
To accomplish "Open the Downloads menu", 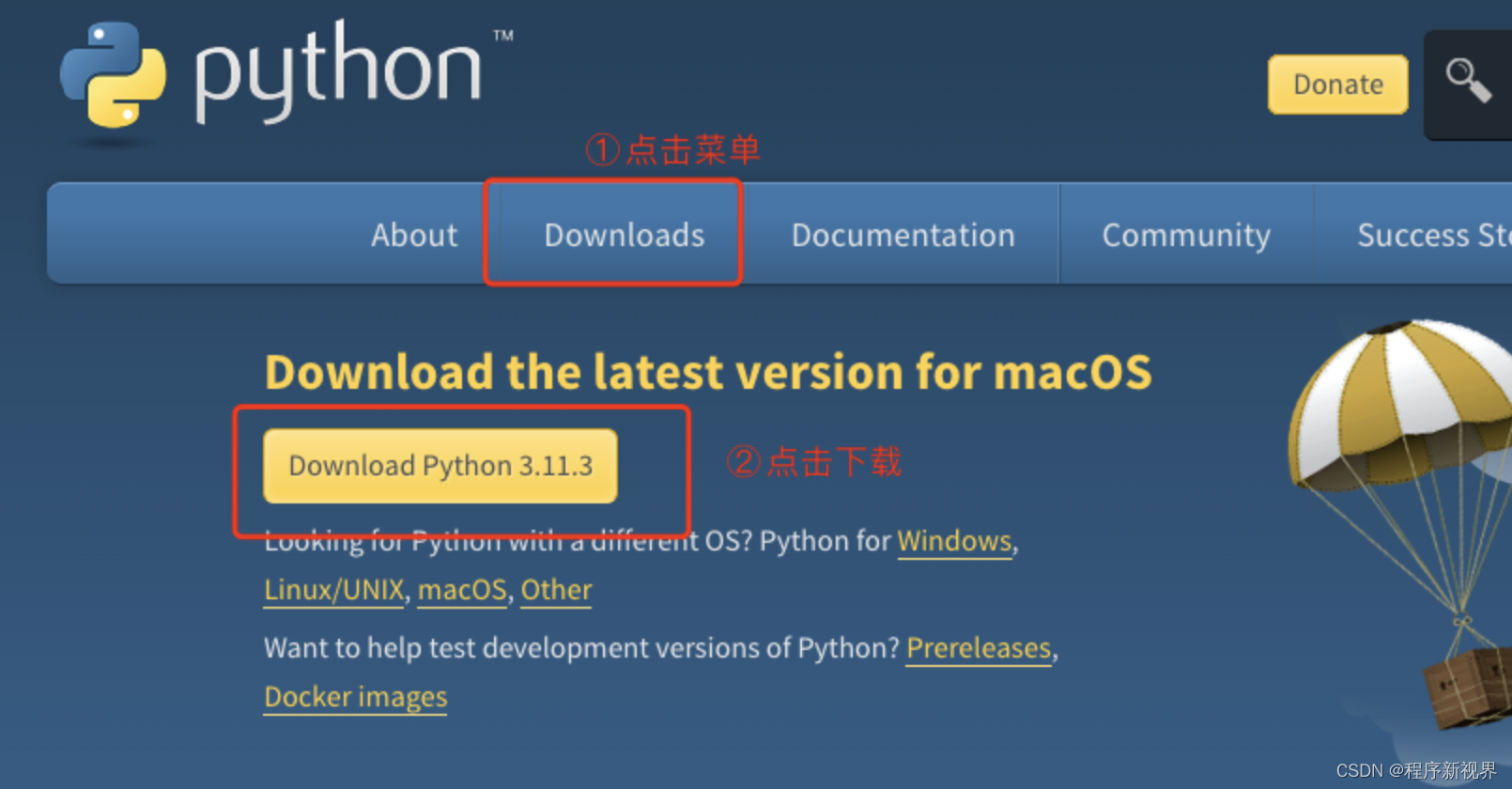I will point(625,235).
